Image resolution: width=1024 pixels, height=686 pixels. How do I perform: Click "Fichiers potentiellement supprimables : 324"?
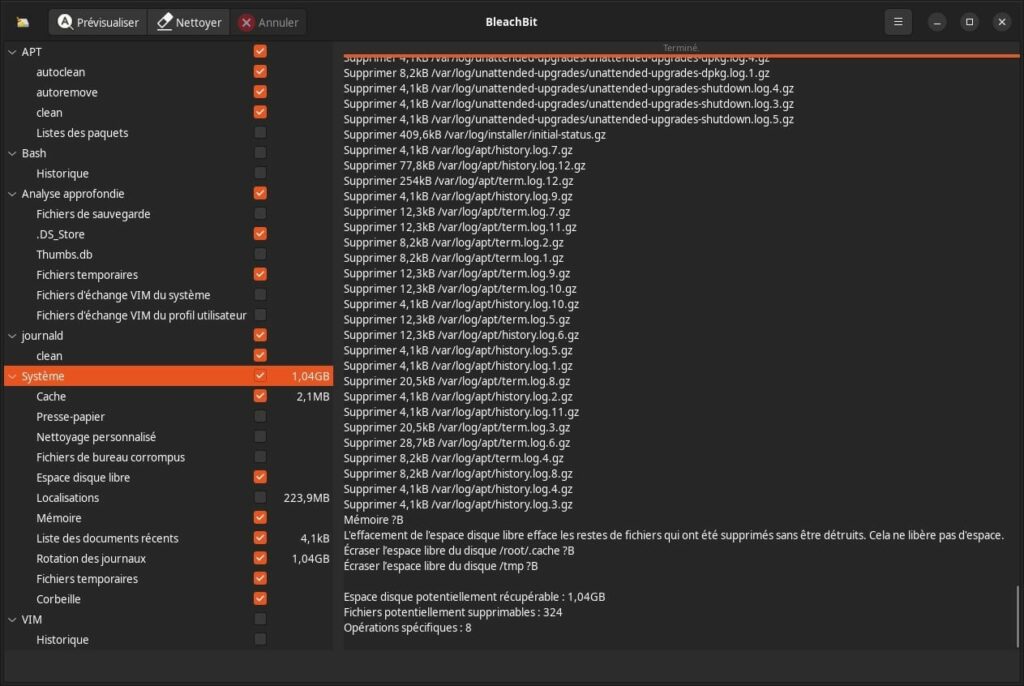(453, 612)
